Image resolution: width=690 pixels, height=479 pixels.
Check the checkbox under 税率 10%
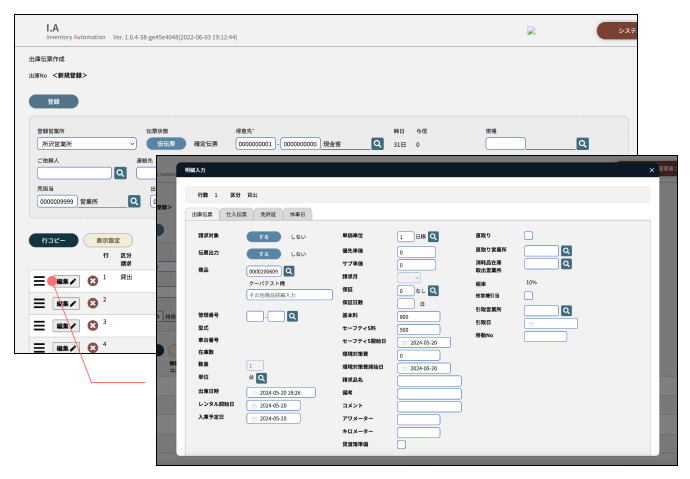[x=529, y=296]
